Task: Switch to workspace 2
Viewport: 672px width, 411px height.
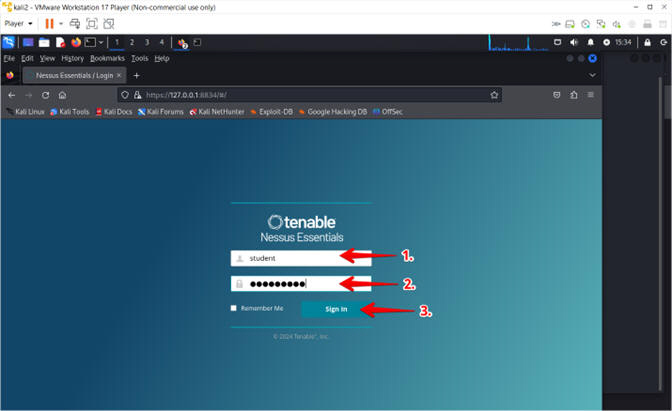Action: (x=132, y=42)
